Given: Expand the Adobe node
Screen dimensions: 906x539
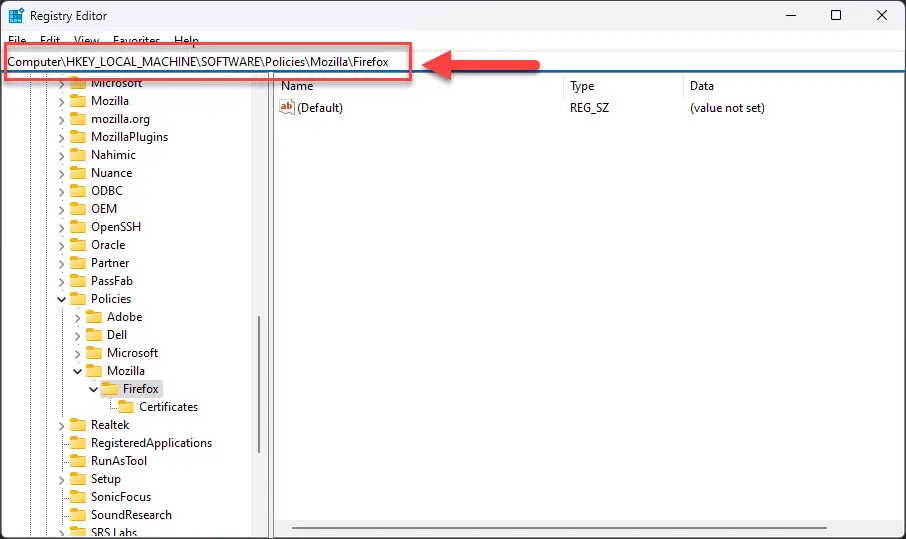Looking at the screenshot, I should [77, 317].
